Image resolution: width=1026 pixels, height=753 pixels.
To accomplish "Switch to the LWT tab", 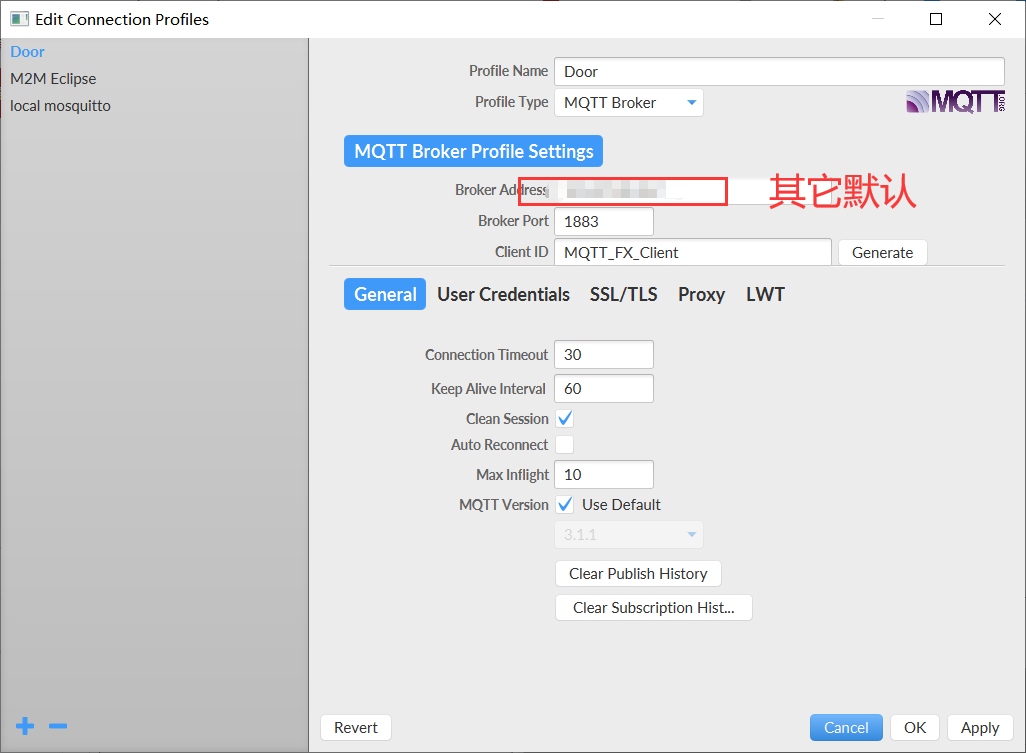I will (x=764, y=294).
